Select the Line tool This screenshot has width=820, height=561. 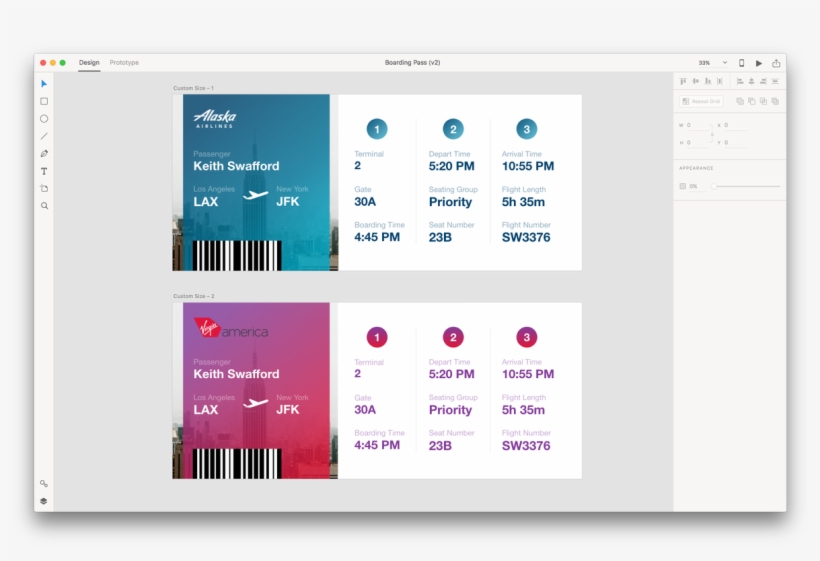[x=44, y=136]
